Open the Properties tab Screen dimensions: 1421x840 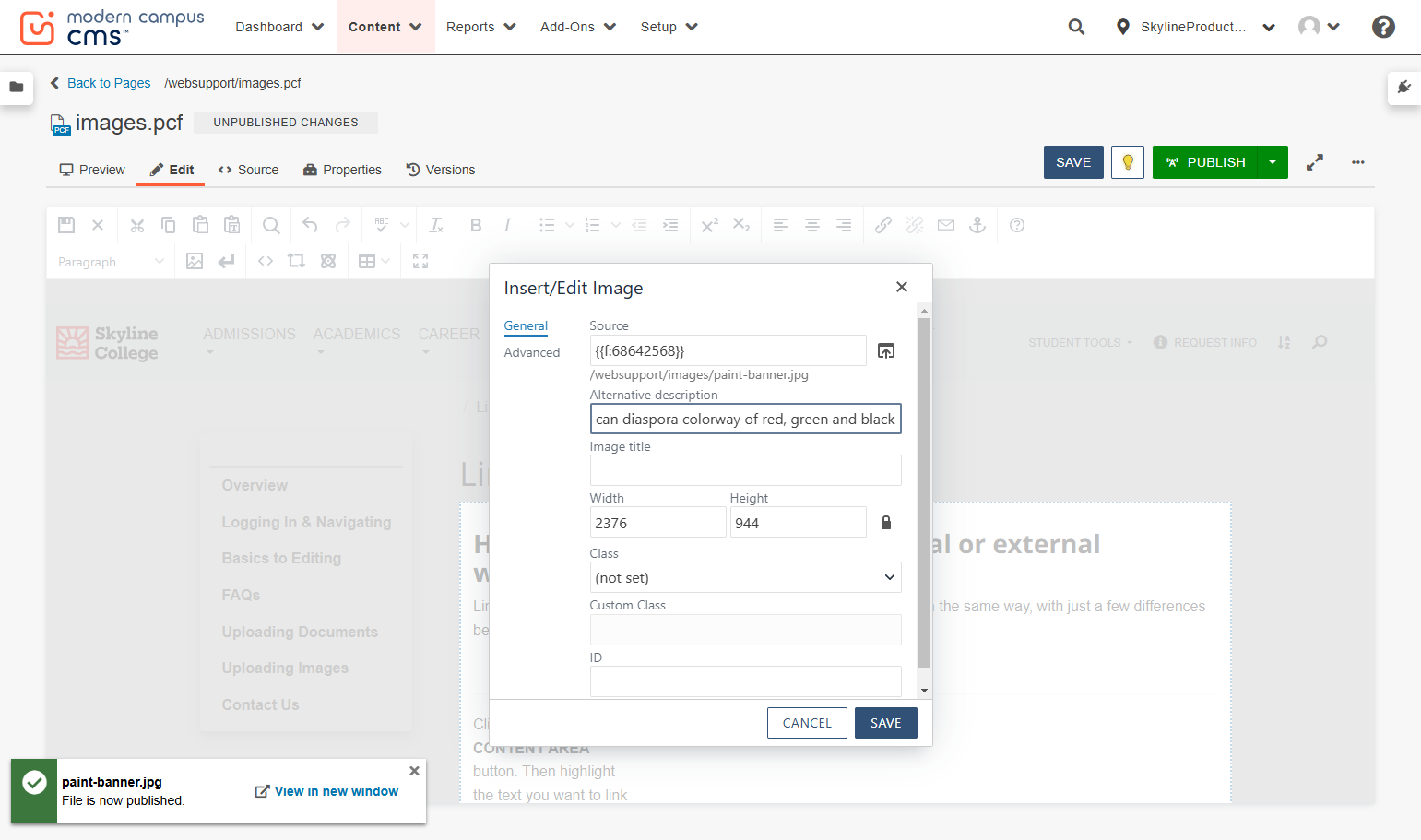click(x=342, y=170)
